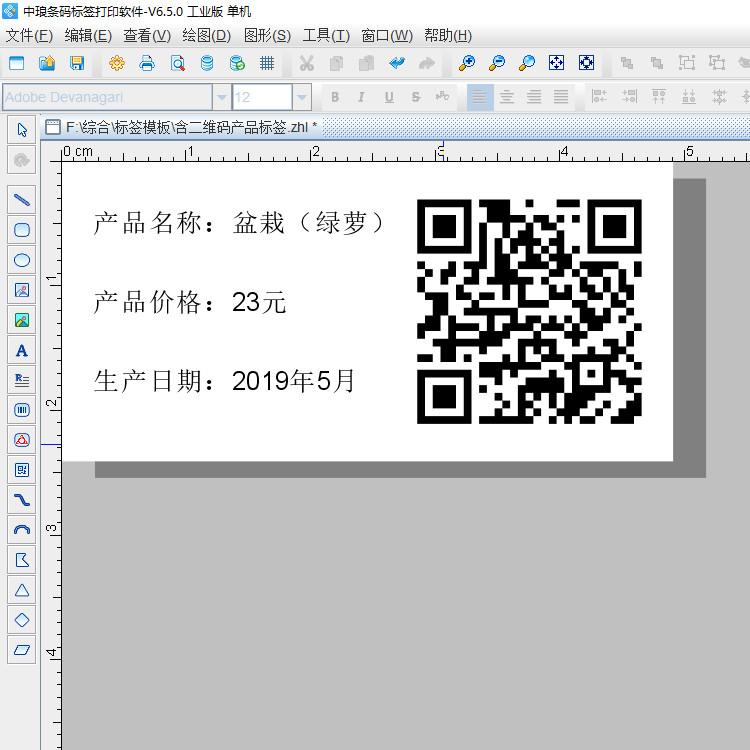Select the colored picture tool
The width and height of the screenshot is (750, 750).
click(x=22, y=320)
